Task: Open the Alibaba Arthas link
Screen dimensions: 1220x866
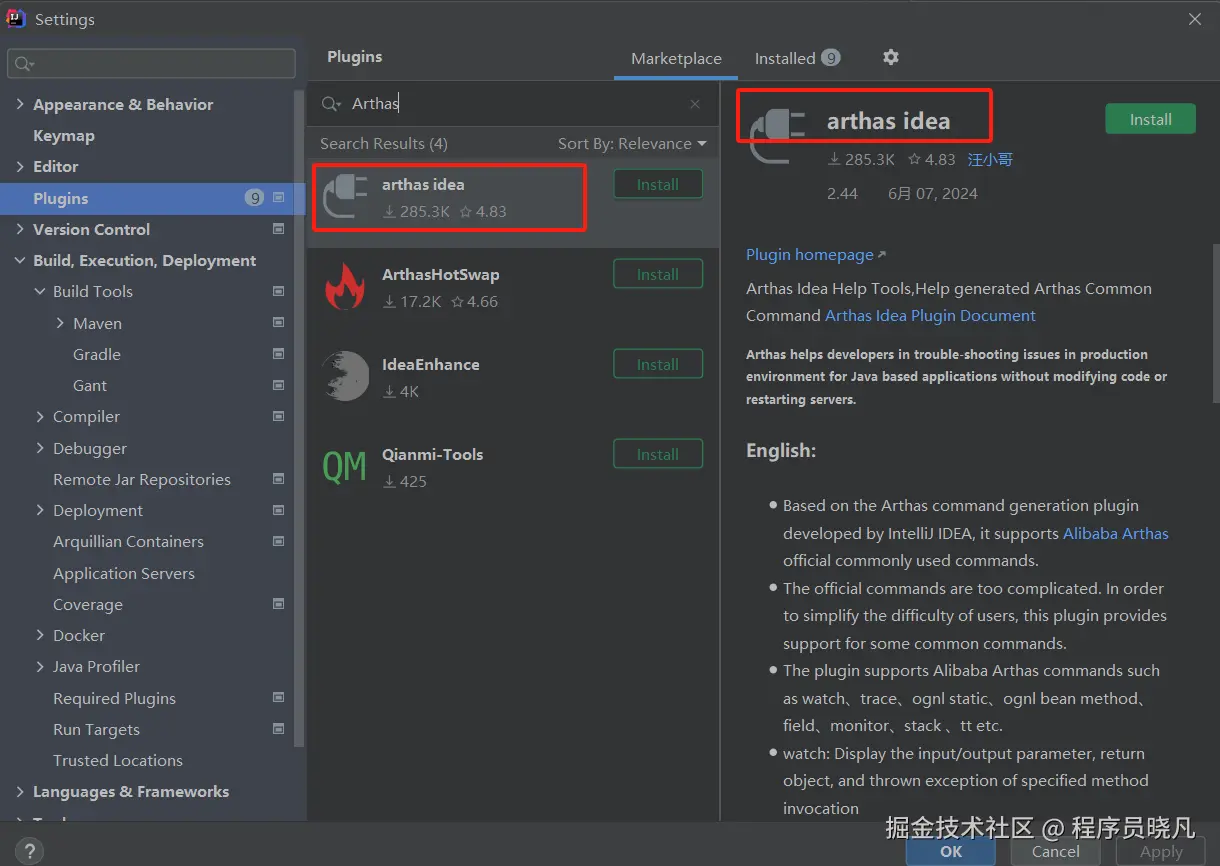Action: click(1115, 533)
